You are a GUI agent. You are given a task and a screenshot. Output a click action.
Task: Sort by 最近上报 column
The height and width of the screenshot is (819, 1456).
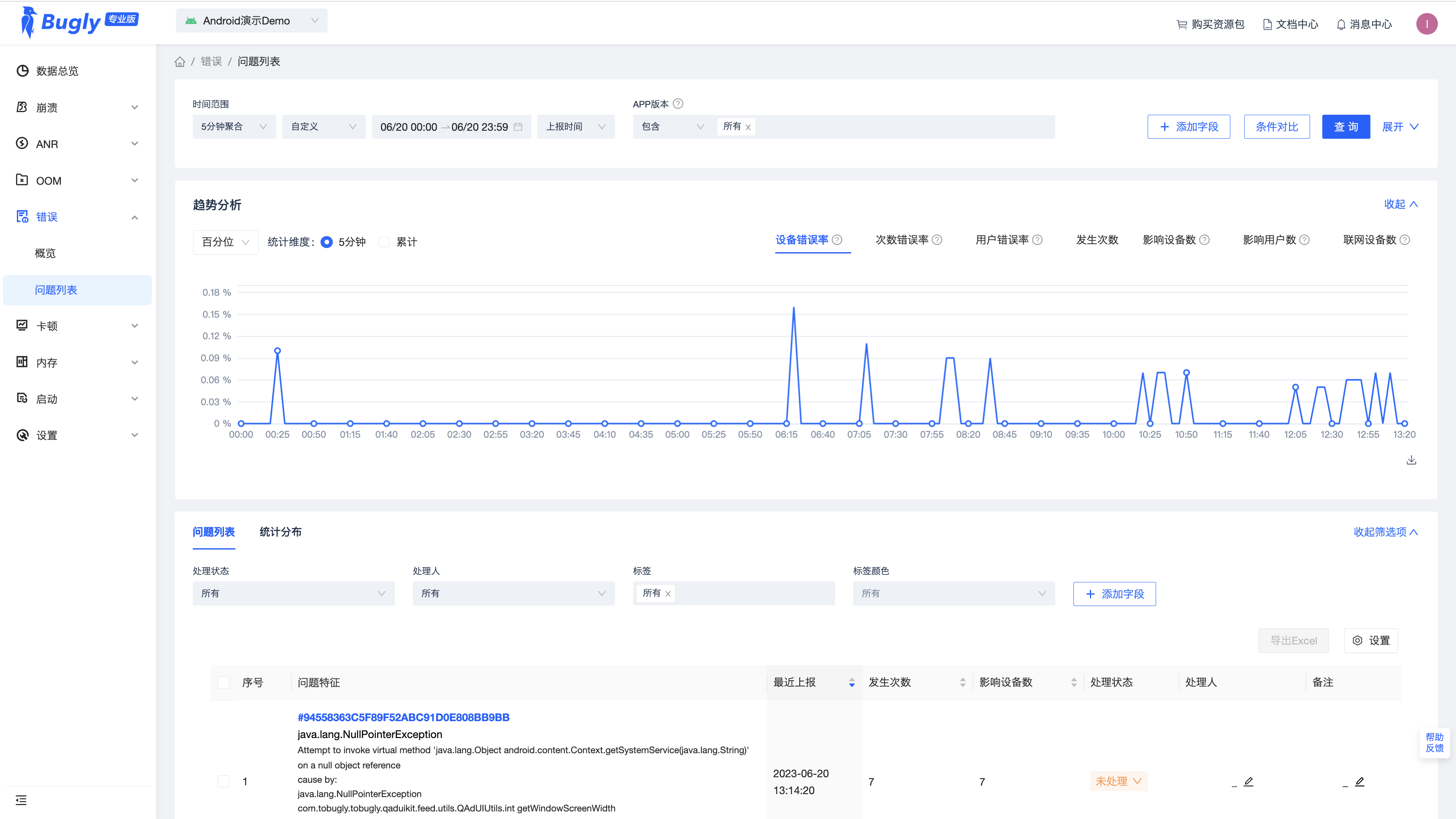(852, 683)
